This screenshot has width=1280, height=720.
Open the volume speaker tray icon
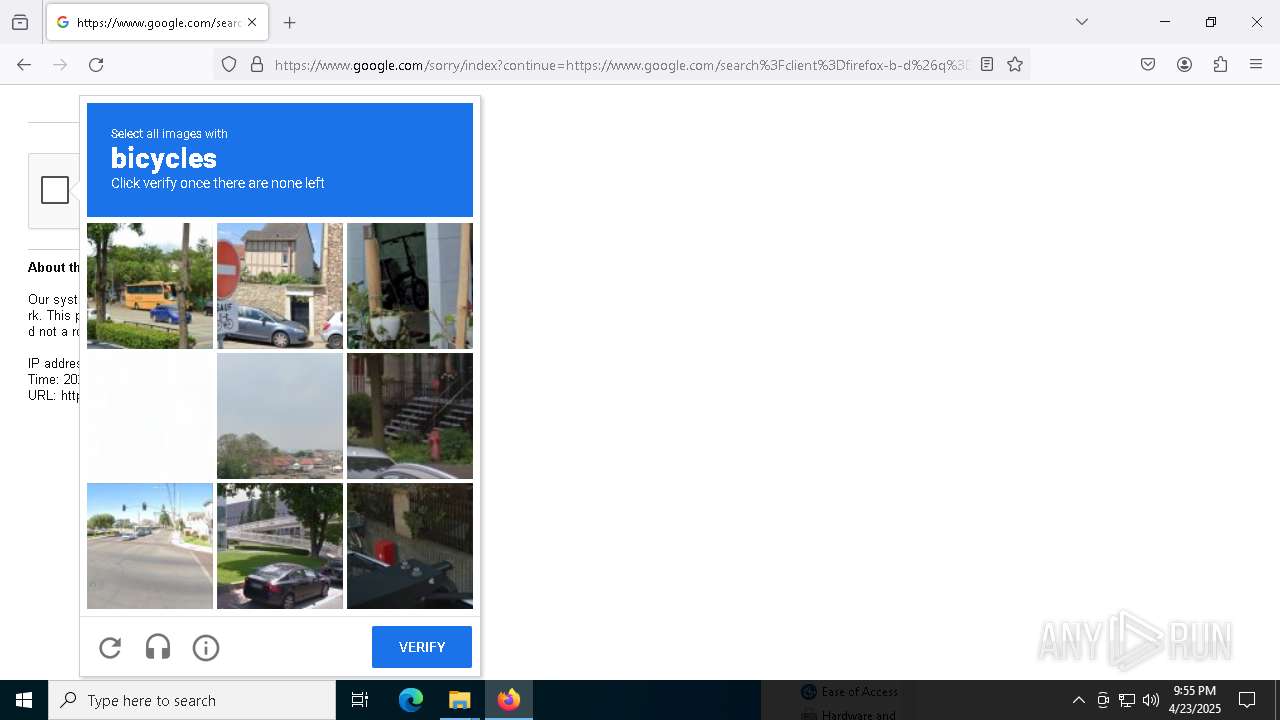pos(1151,700)
